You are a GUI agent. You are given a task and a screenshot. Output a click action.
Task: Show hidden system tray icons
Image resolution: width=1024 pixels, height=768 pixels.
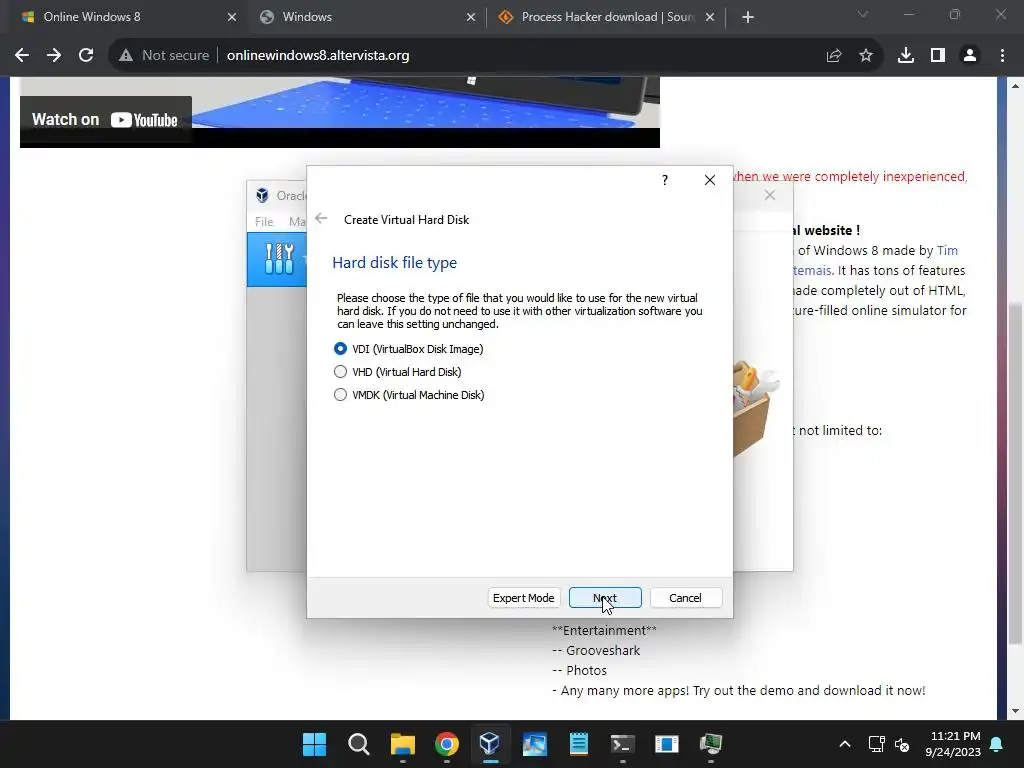pos(844,744)
